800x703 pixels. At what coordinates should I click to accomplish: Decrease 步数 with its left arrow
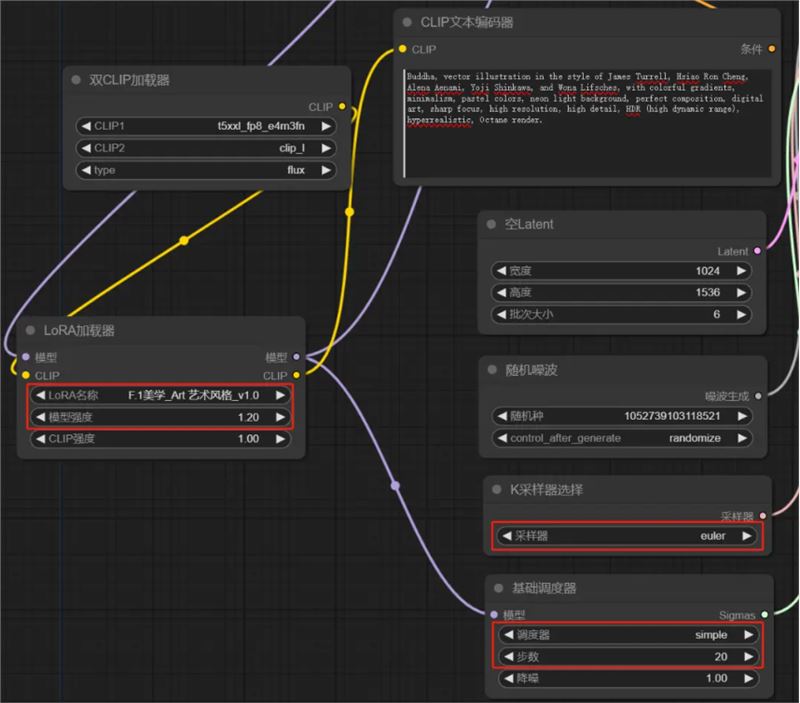pyautogui.click(x=509, y=657)
